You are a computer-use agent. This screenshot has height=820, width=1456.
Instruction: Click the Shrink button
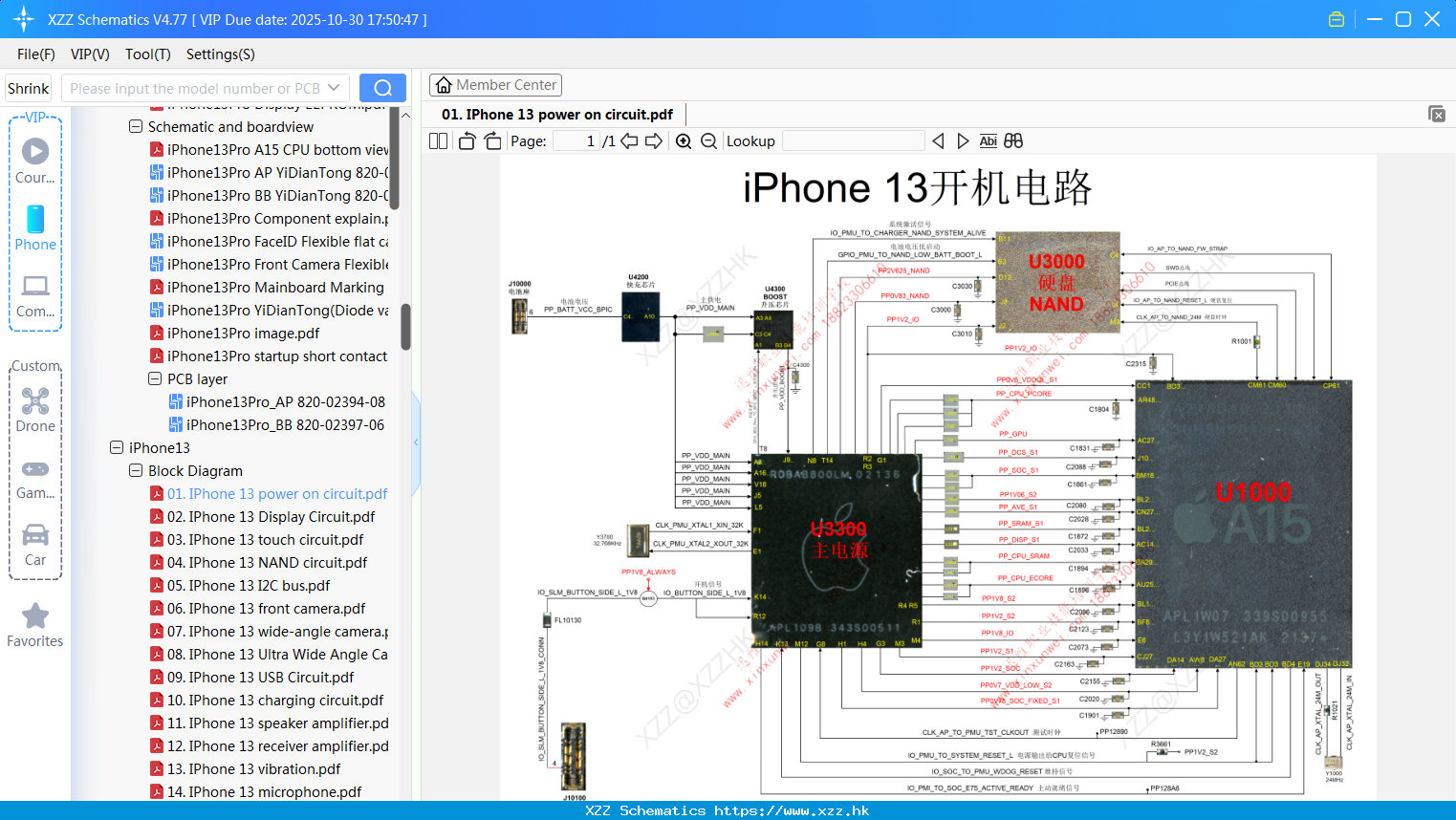point(29,88)
